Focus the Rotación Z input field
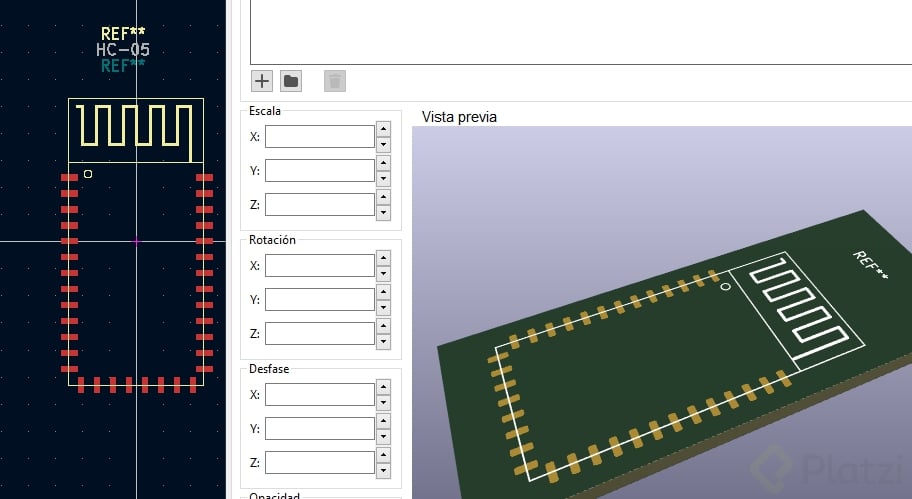This screenshot has height=499, width=912. [320, 333]
